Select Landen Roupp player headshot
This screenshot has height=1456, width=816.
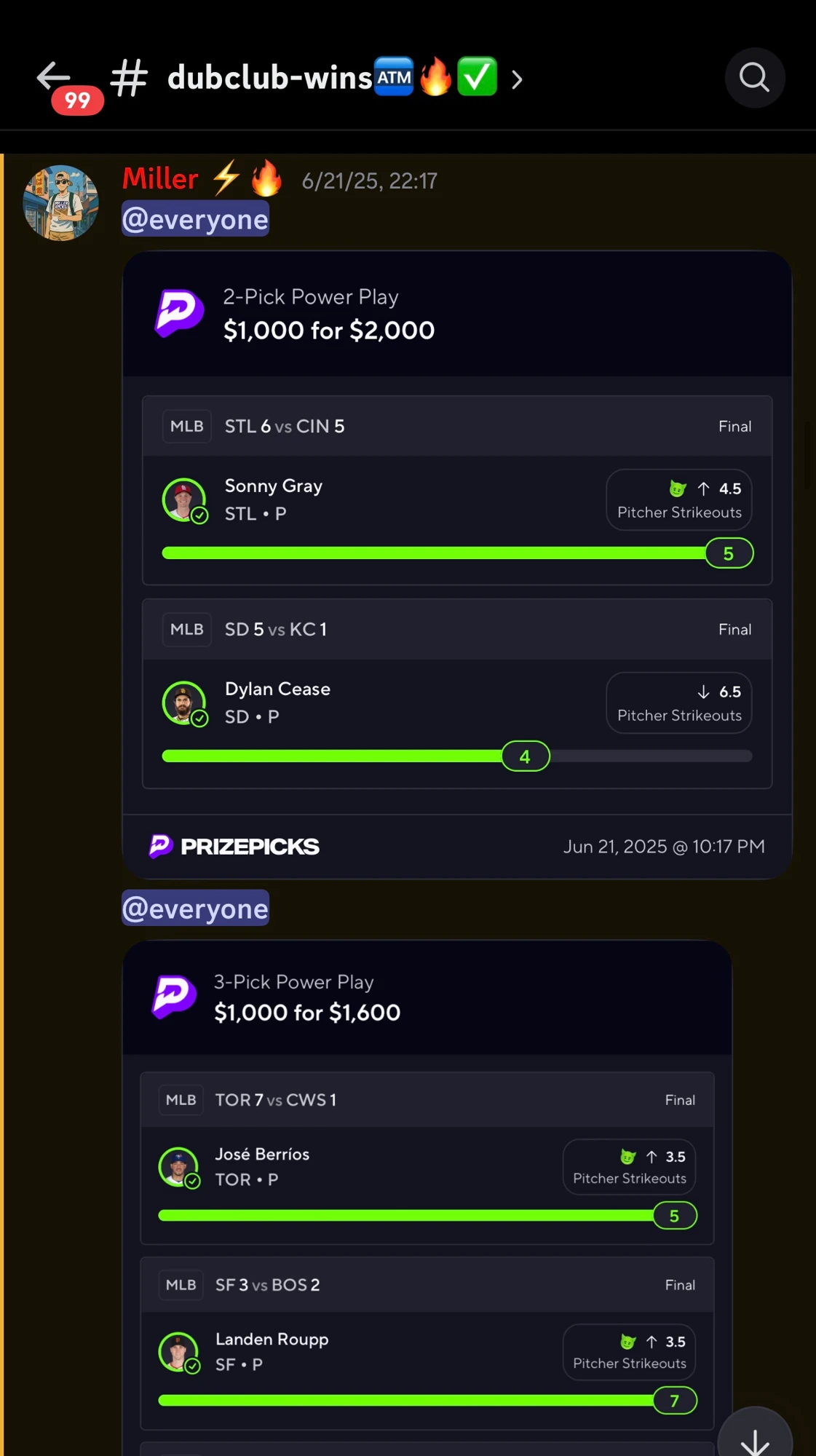tap(178, 1352)
